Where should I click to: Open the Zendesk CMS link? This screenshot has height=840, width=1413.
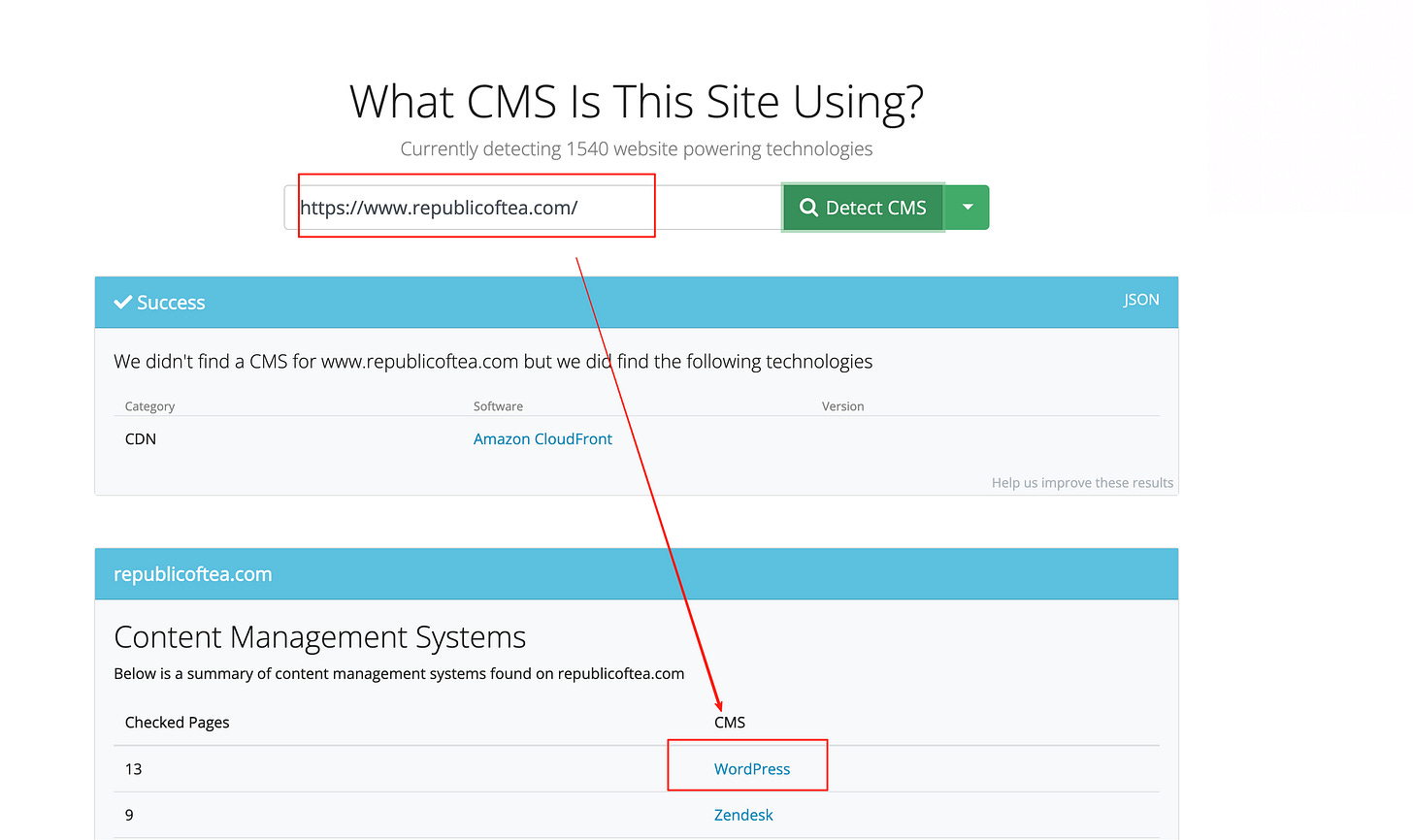tap(743, 816)
